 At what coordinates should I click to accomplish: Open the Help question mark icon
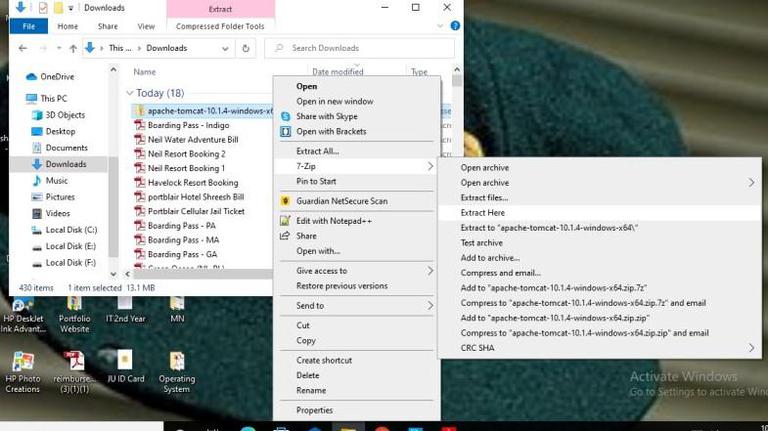tap(455, 26)
